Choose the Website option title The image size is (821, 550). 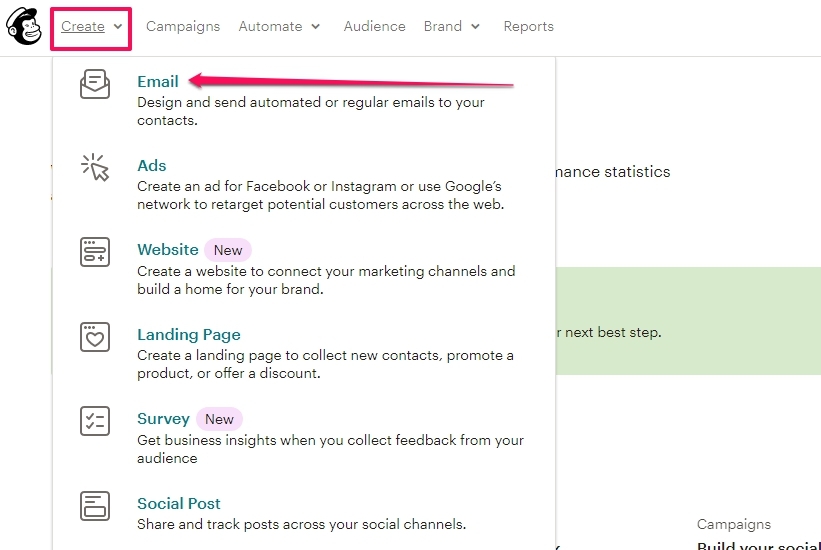(x=168, y=250)
